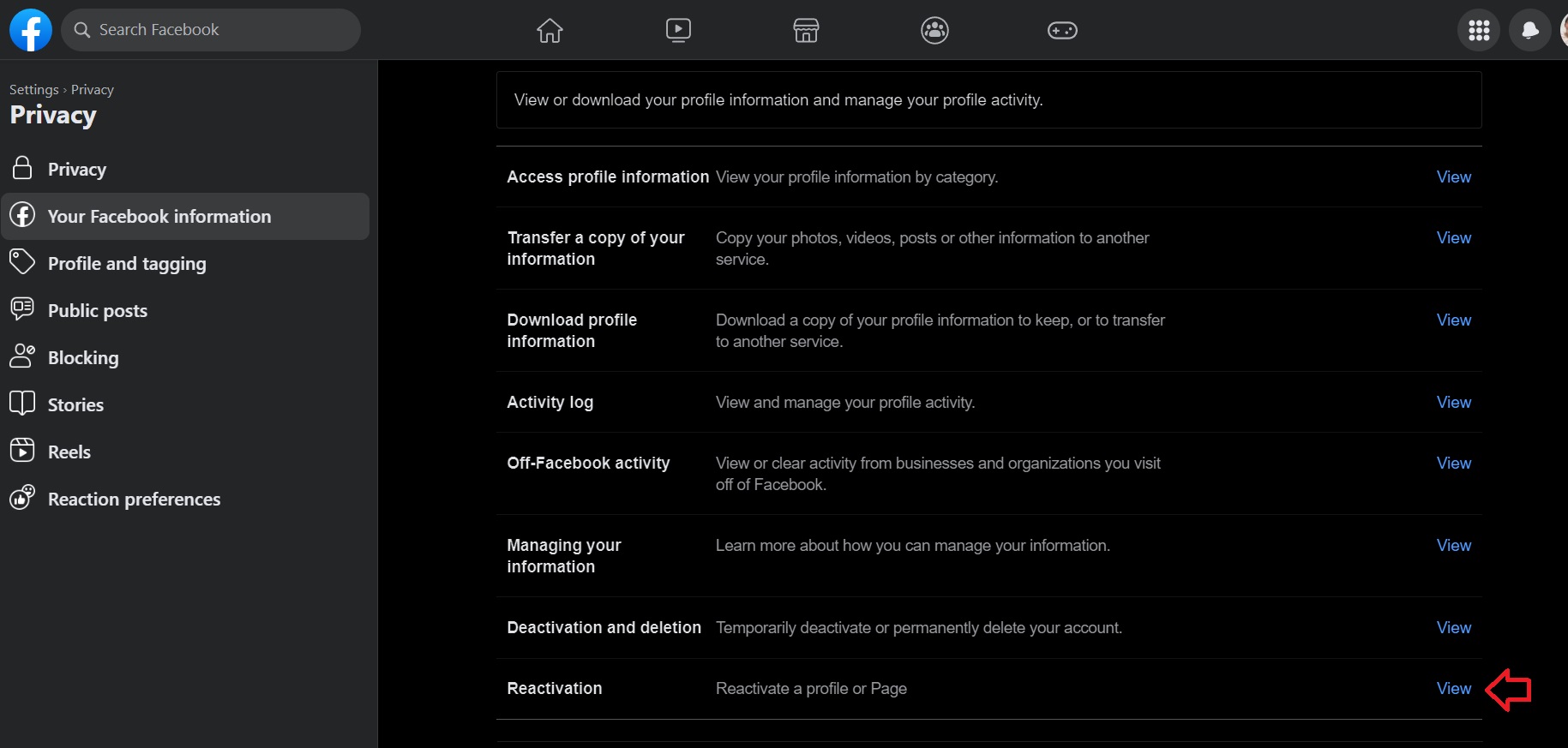Select Privacy in the sidebar
The width and height of the screenshot is (1568, 748).
click(185, 169)
